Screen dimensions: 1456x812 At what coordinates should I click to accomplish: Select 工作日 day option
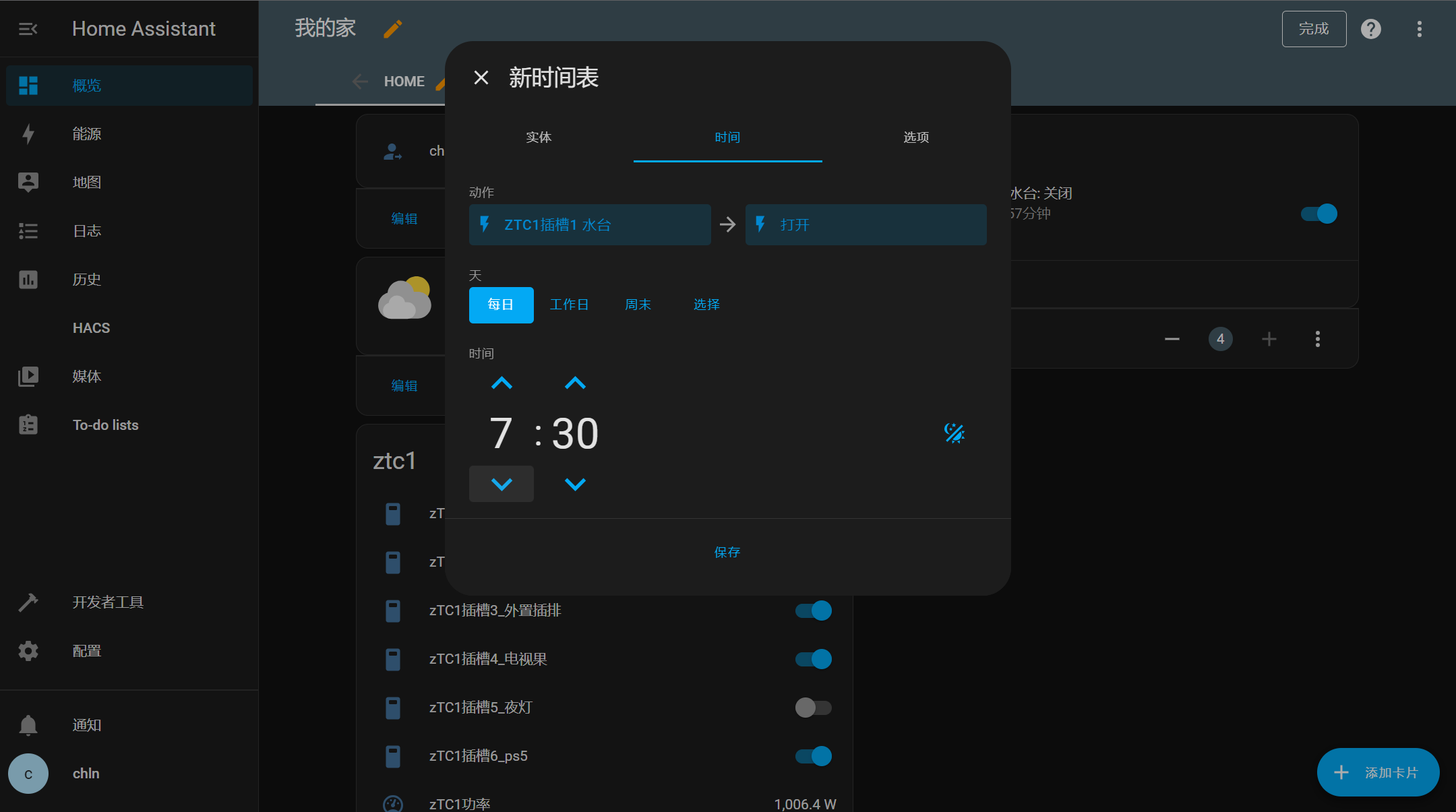(x=570, y=305)
